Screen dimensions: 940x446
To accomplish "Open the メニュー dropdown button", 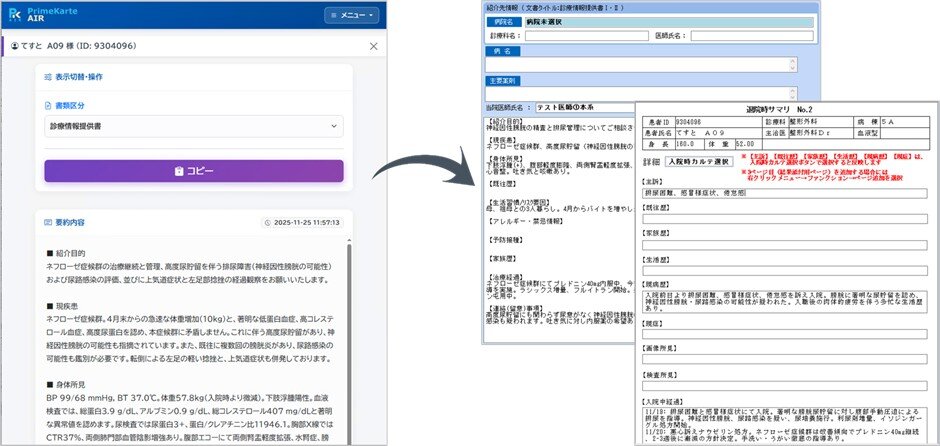I will (x=352, y=15).
